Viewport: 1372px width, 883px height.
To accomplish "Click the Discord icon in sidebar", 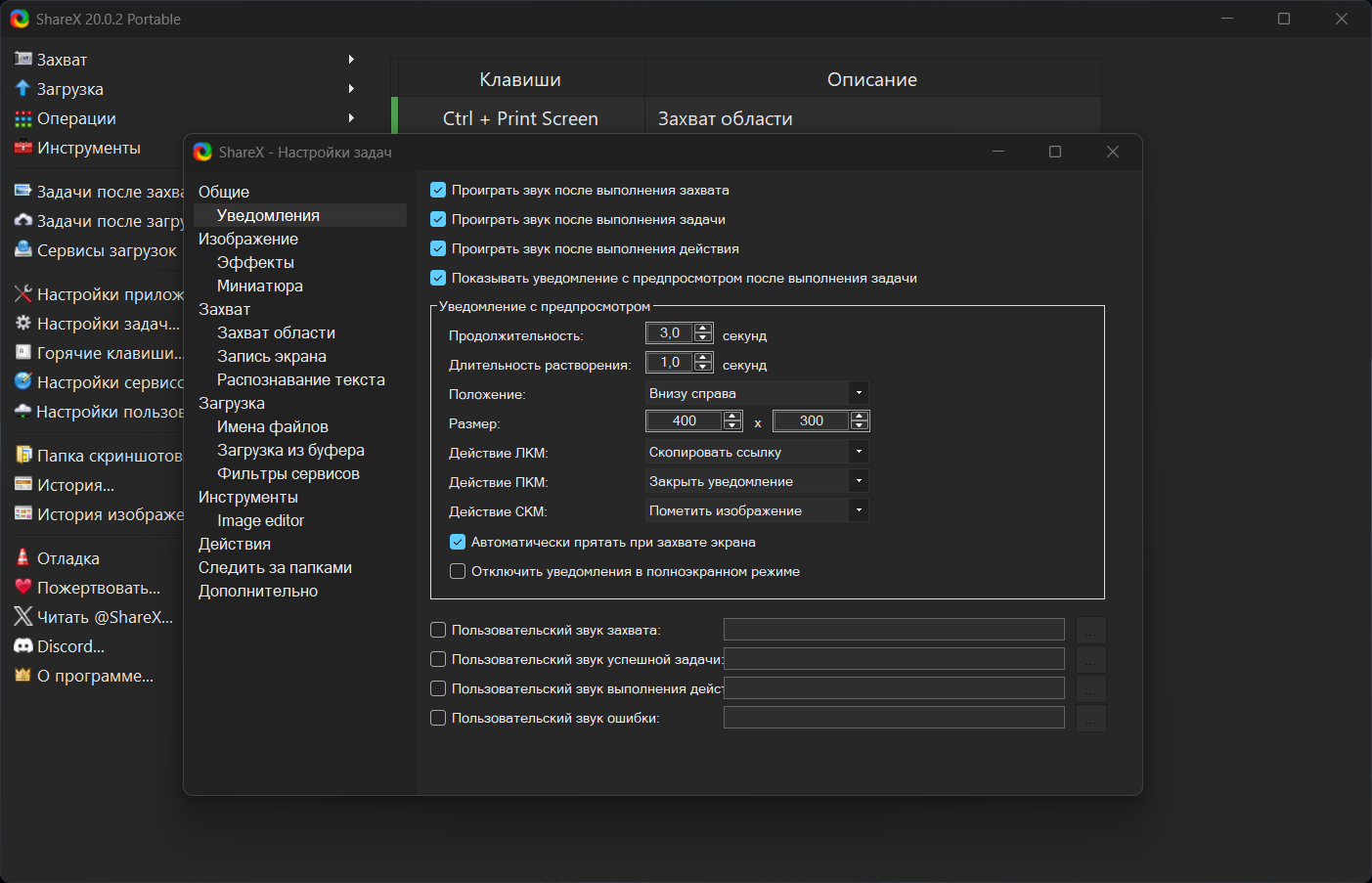I will point(23,646).
